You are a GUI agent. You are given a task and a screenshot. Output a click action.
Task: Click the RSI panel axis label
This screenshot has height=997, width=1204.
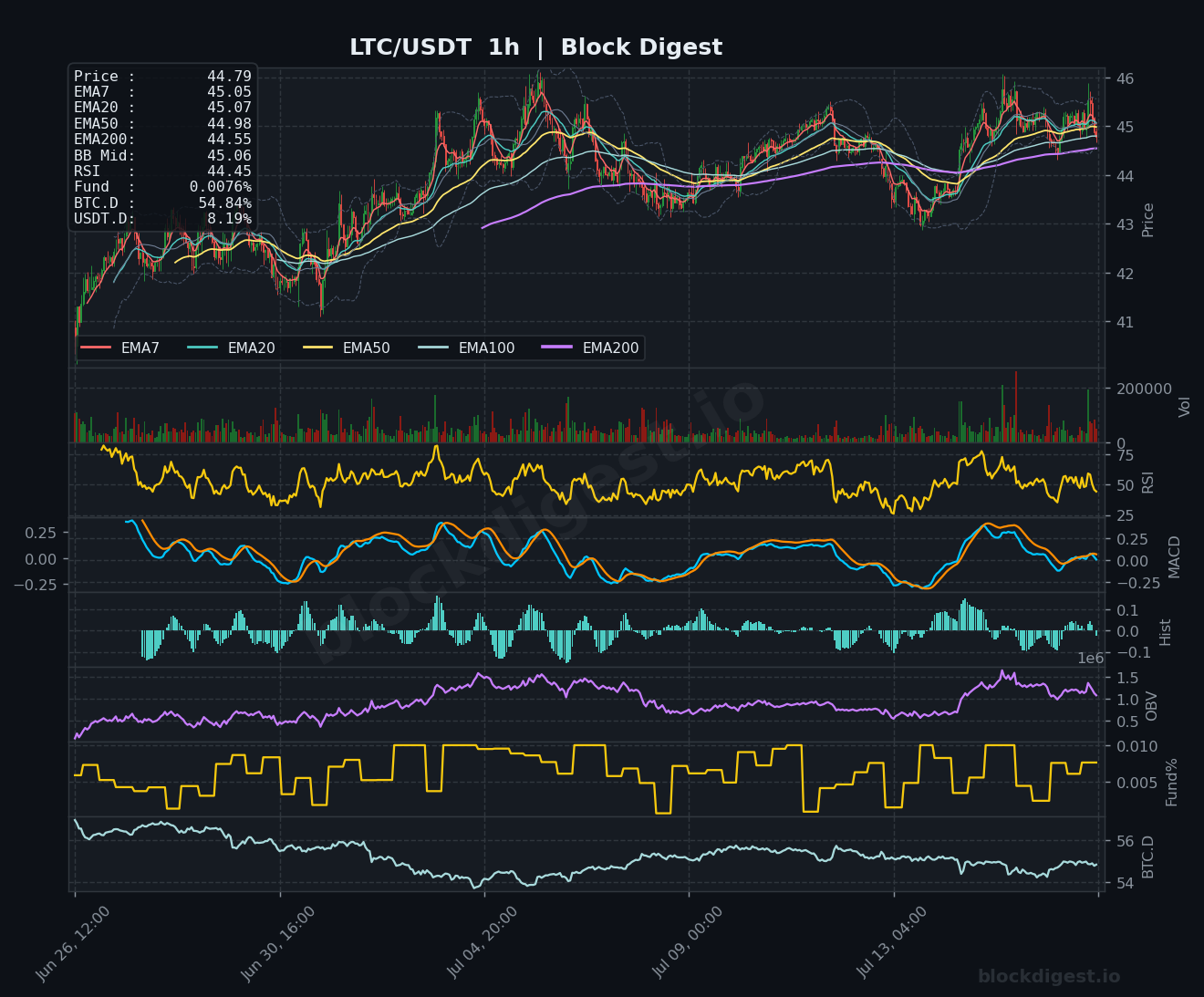click(1147, 483)
